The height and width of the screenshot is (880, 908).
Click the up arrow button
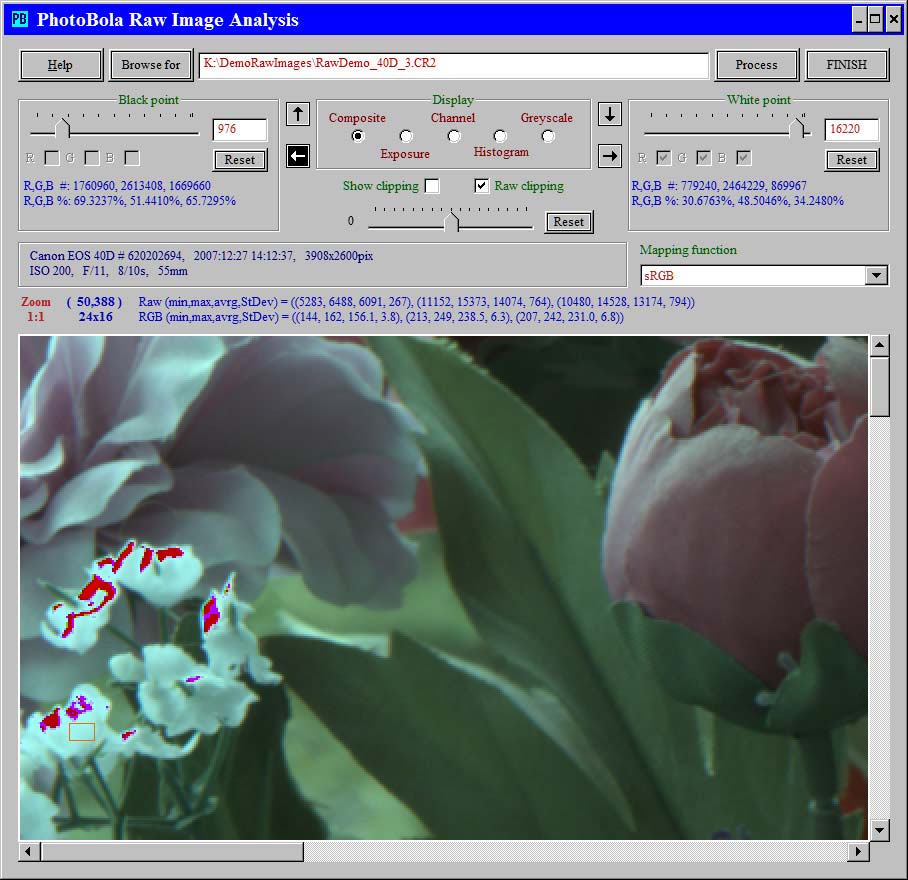tap(297, 114)
